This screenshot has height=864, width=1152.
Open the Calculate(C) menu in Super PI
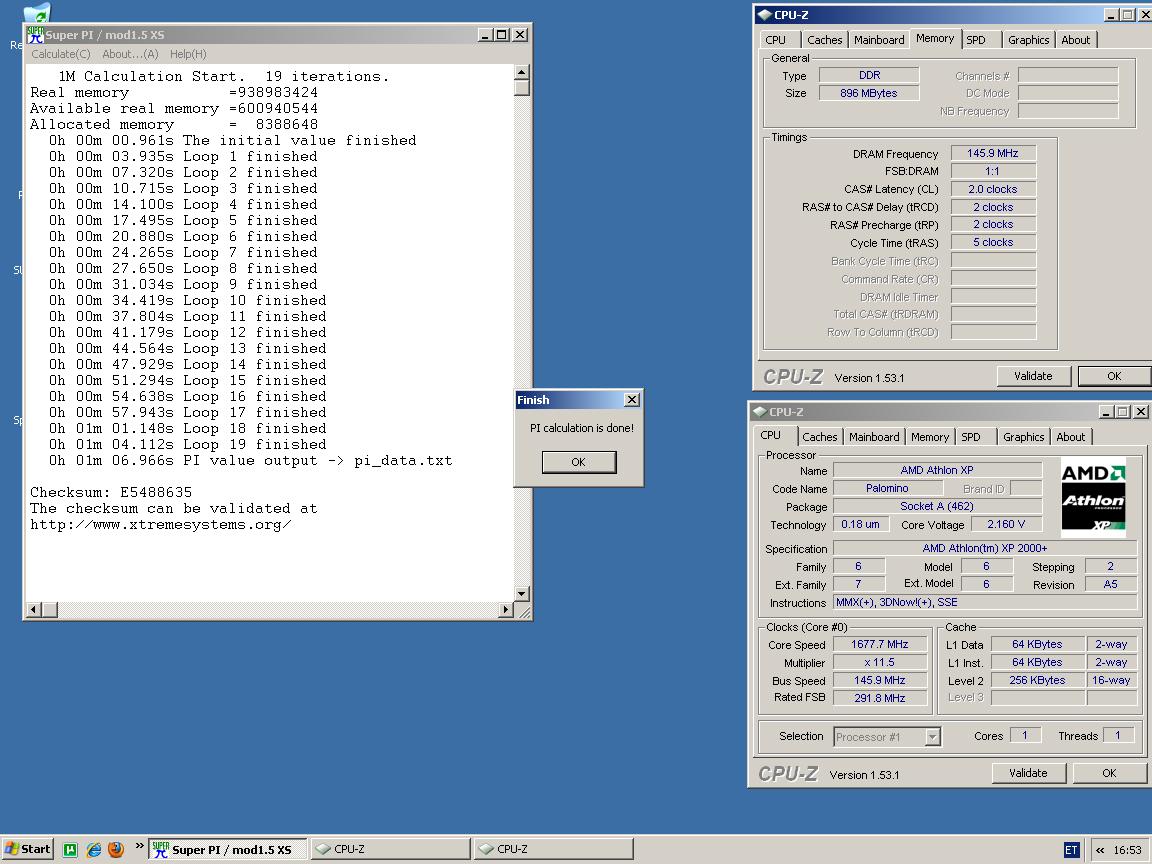click(60, 54)
